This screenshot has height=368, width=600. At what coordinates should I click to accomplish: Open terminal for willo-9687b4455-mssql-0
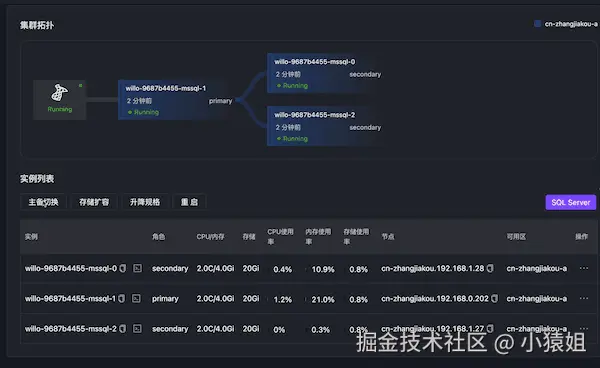click(x=137, y=269)
